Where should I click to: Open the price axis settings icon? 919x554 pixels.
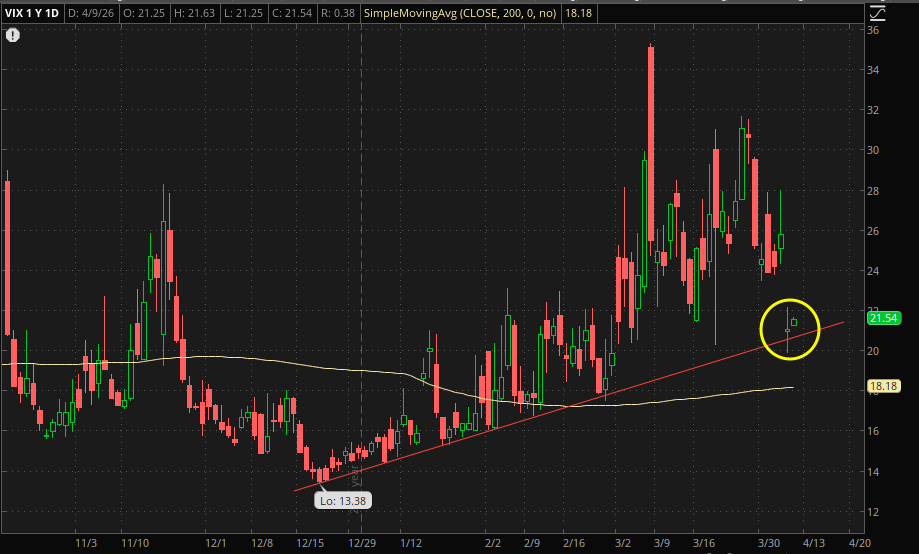[877, 13]
